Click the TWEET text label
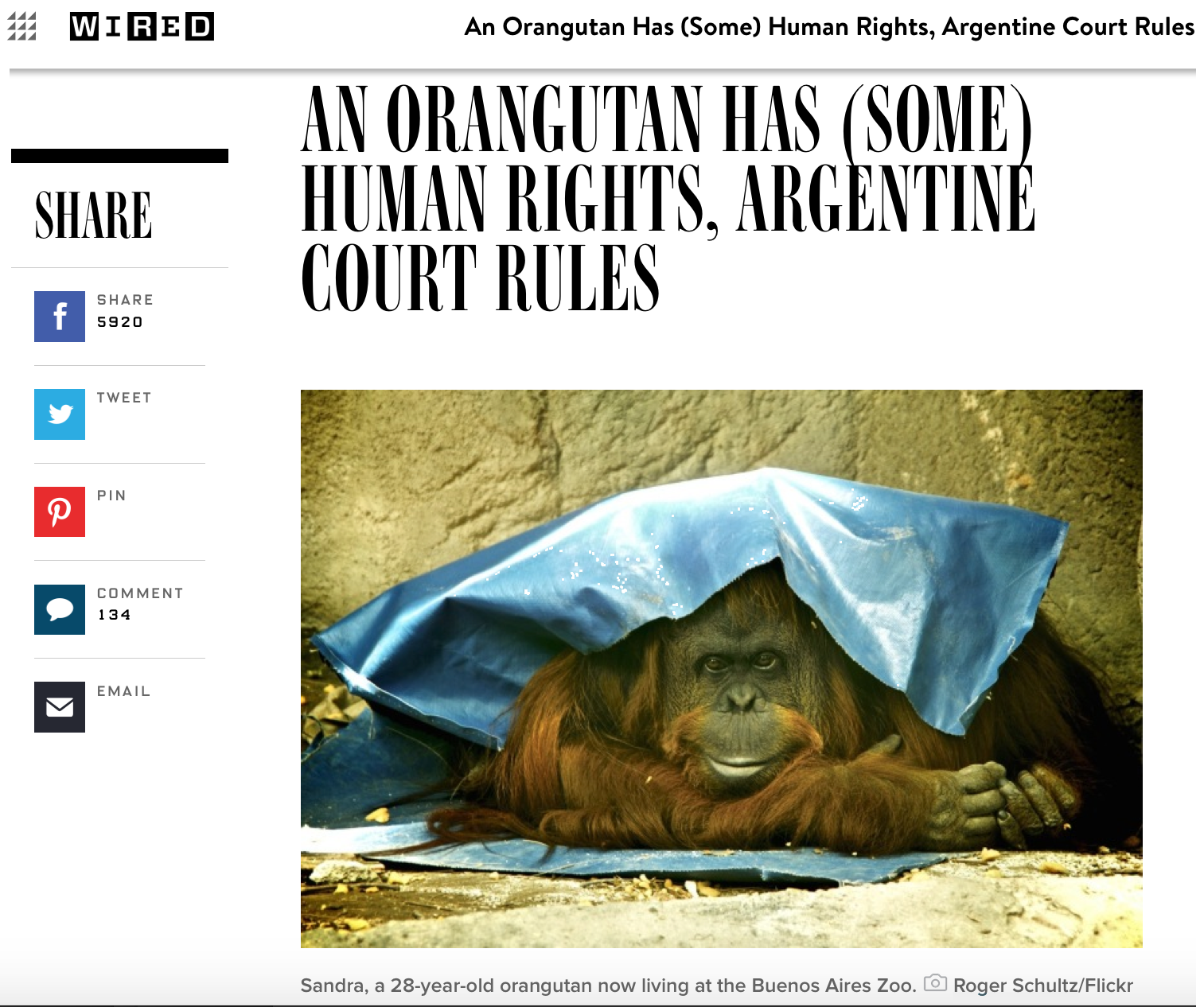Viewport: 1204px width, 1007px height. coord(124,398)
